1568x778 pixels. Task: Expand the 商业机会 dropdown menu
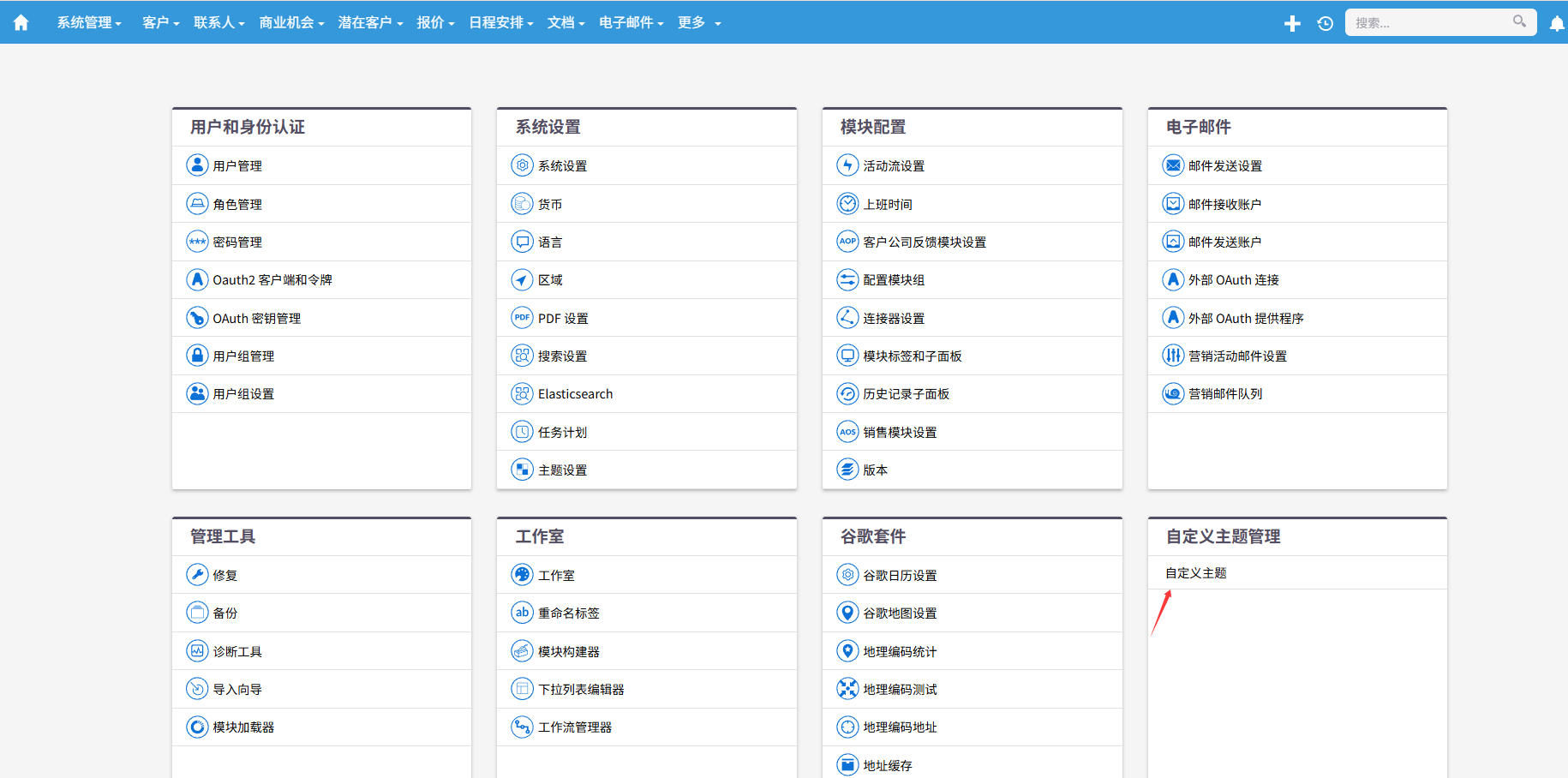coord(291,22)
